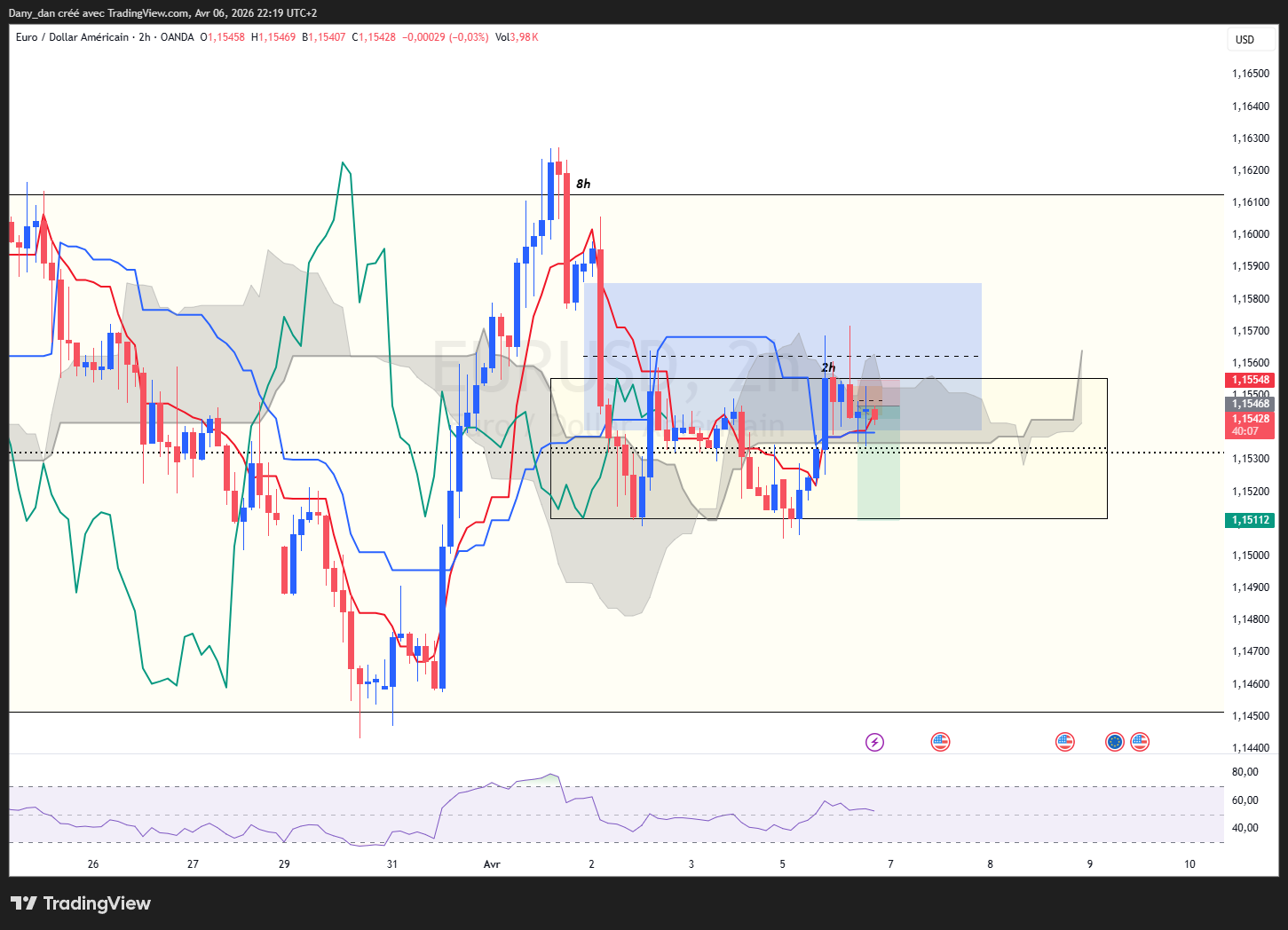Click the high value H1,15469
This screenshot has height=930, width=1288.
click(x=273, y=37)
